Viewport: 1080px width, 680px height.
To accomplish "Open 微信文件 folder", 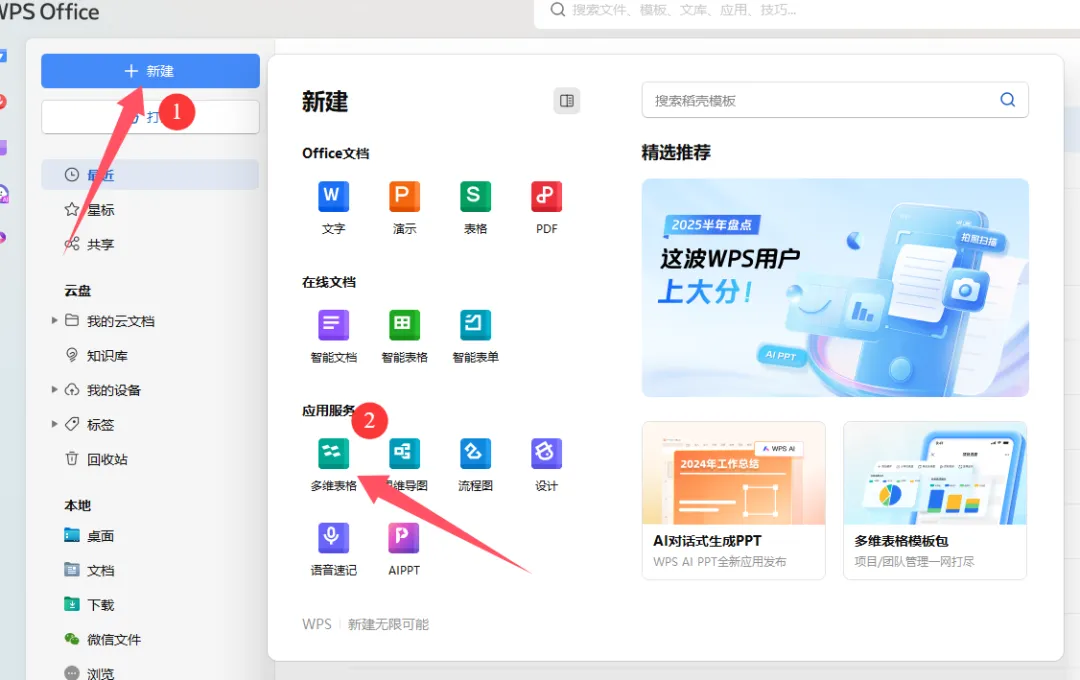I will [x=113, y=639].
